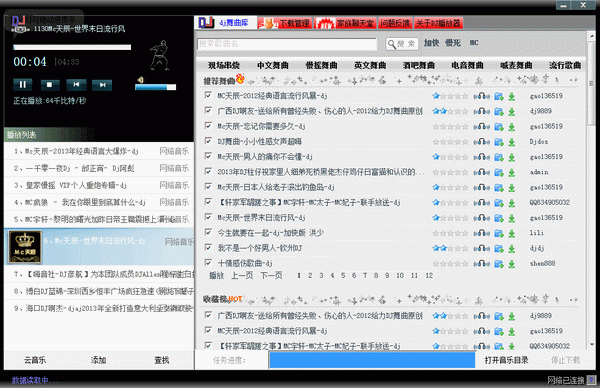Screen dimensions: 600x388
Task: Click the search button with magnifier
Action: click(x=401, y=44)
